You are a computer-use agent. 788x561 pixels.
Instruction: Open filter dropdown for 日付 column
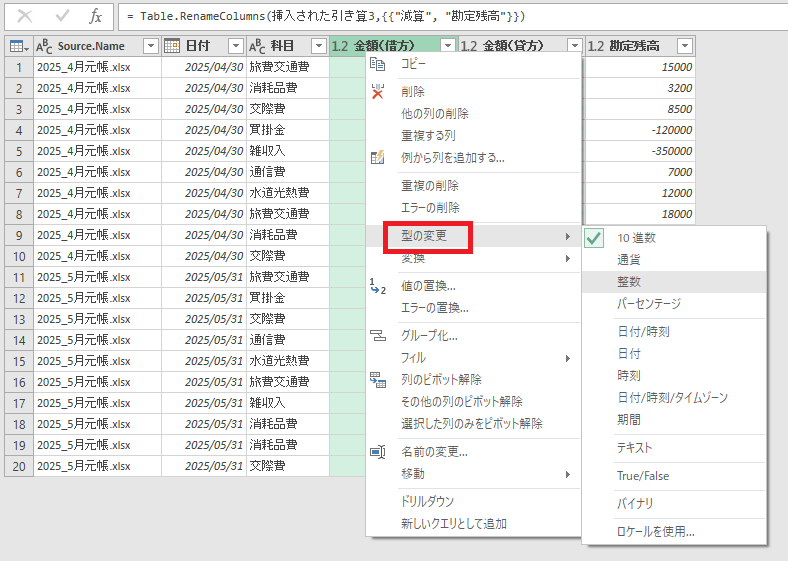pyautogui.click(x=235, y=46)
